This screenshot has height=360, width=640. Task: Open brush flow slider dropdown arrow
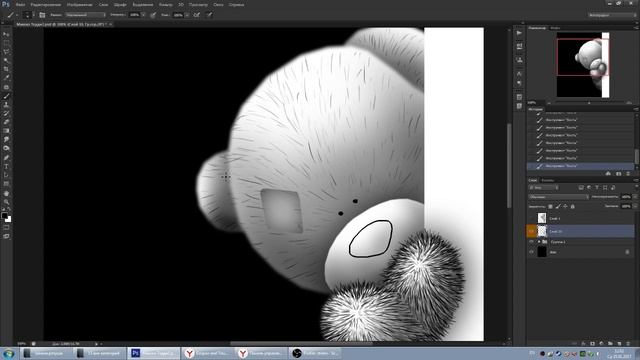coord(187,15)
